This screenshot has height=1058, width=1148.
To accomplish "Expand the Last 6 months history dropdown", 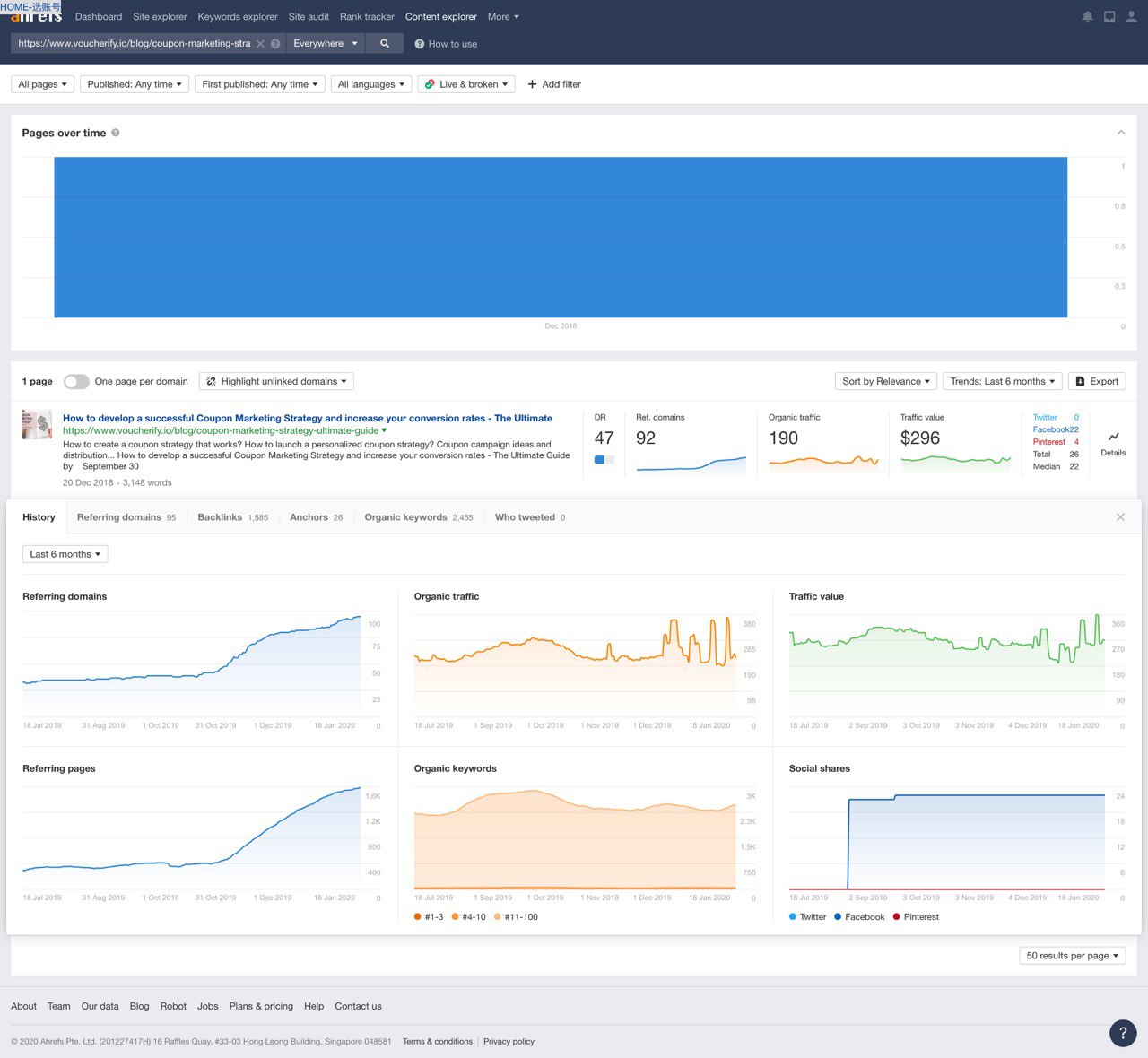I will tap(65, 554).
